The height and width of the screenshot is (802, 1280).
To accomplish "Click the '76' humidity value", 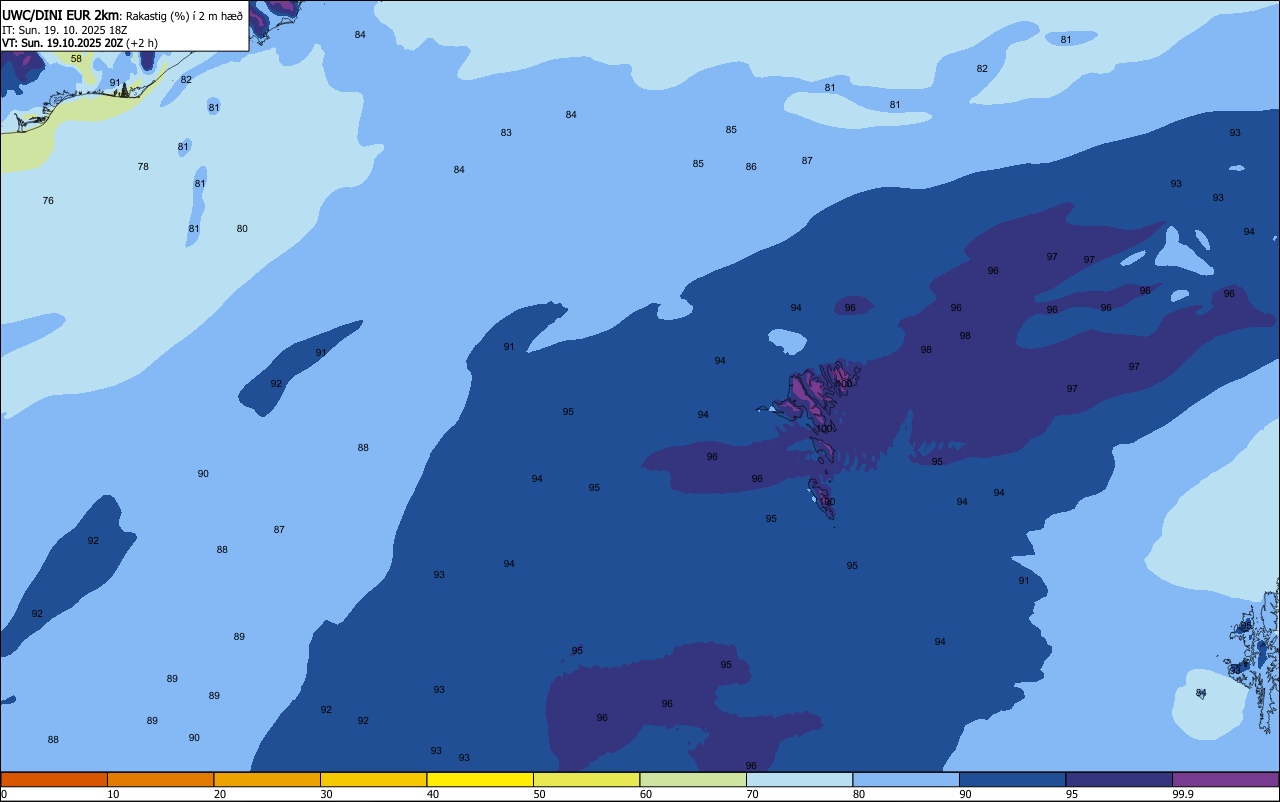I will pos(48,201).
